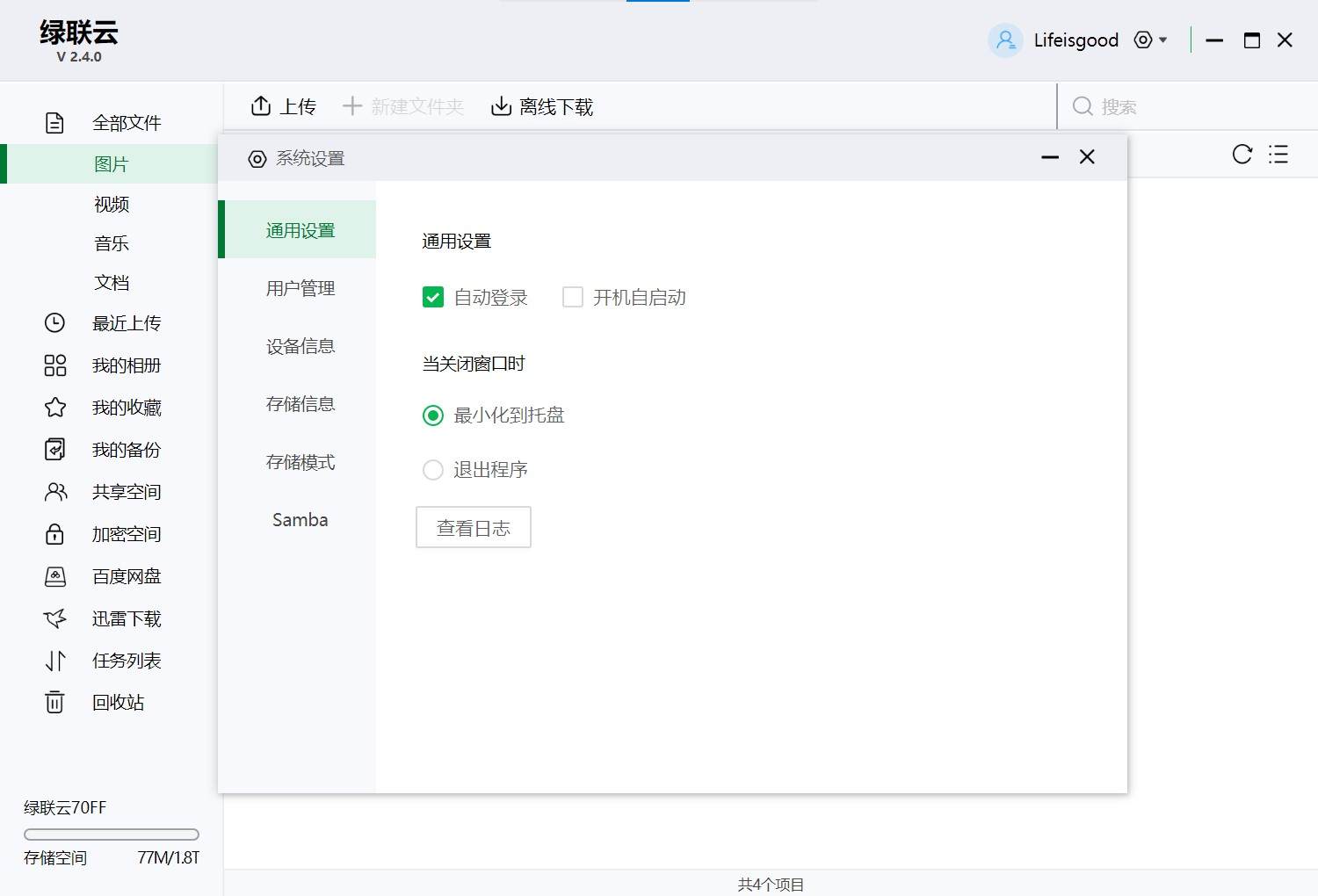Select 视频 in sidebar
The width and height of the screenshot is (1318, 896).
[112, 204]
